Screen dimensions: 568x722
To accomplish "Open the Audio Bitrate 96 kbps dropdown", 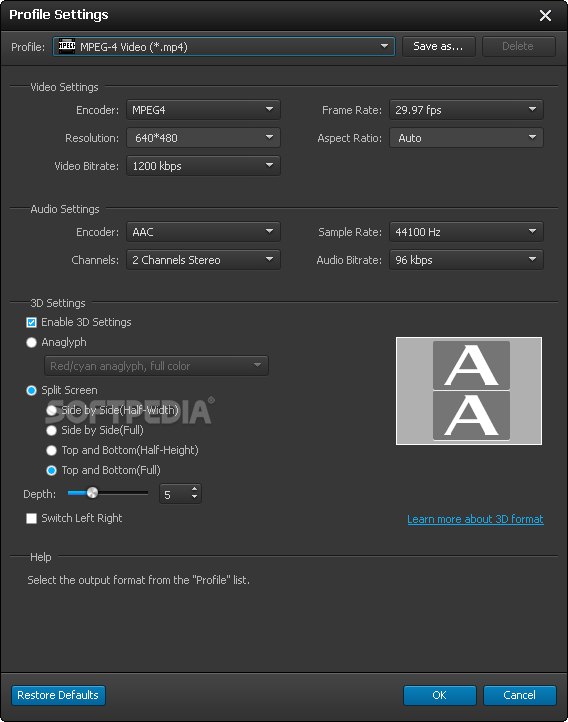I will 466,260.
